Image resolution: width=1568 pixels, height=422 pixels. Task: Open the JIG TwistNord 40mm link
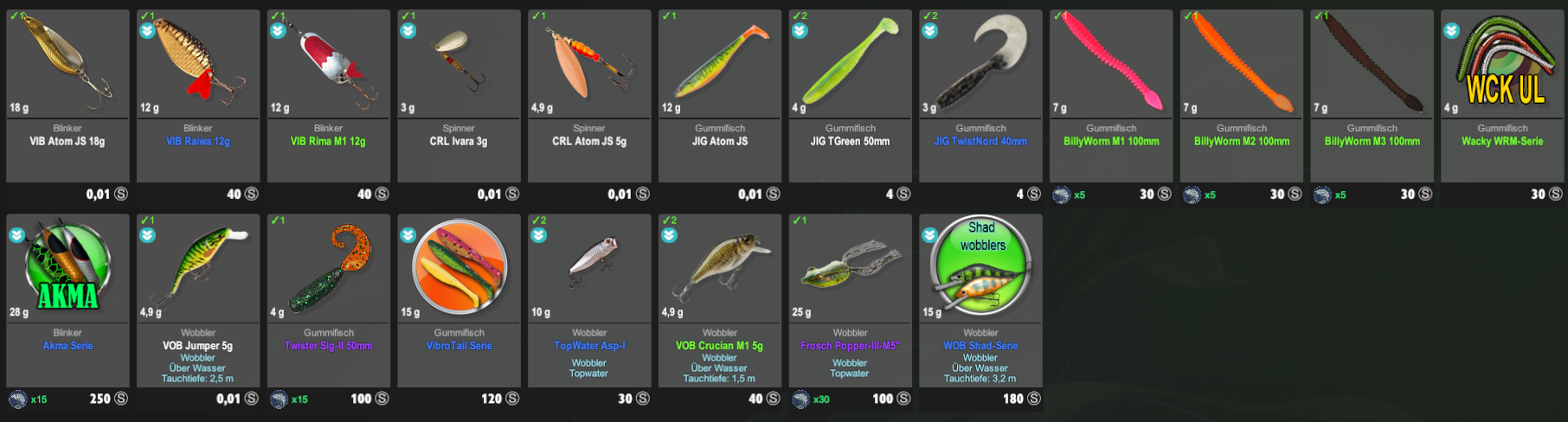(x=980, y=141)
